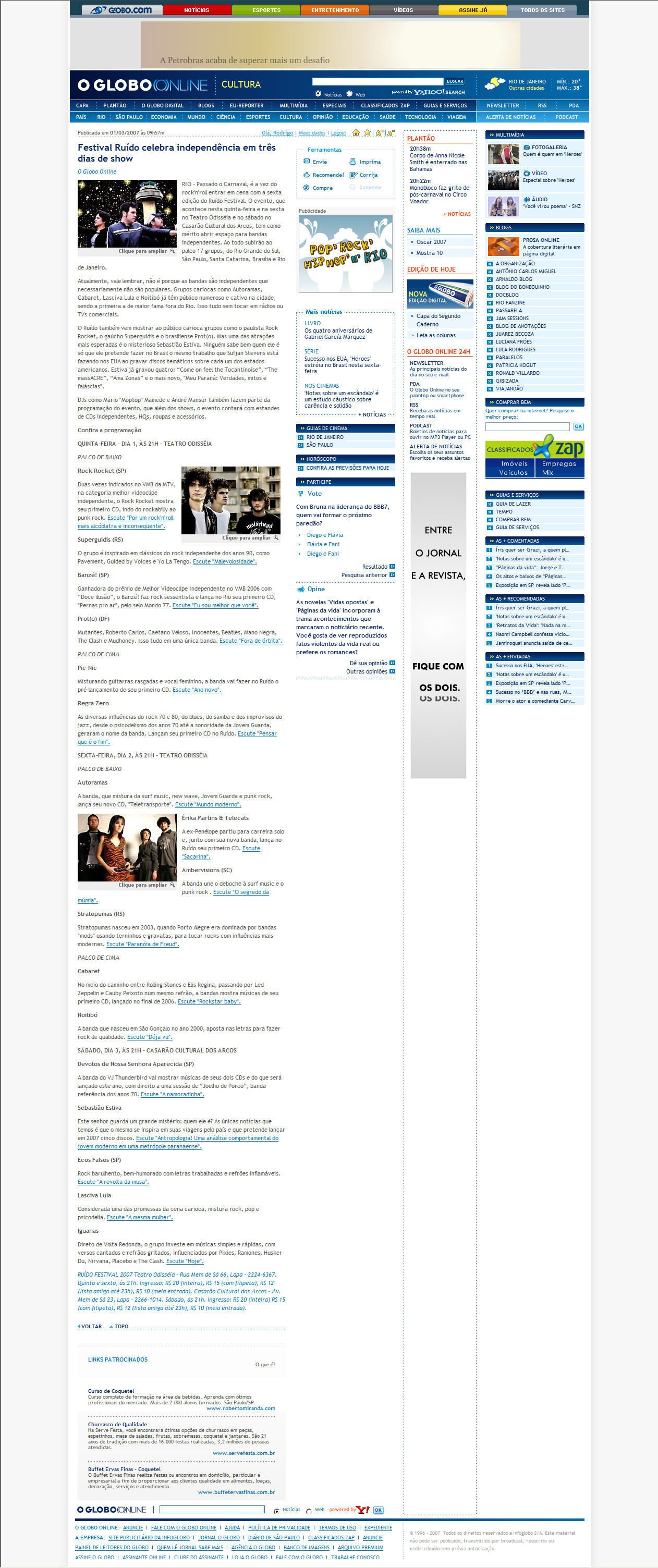This screenshot has width=658, height=1568.
Task: Expand the Guias de Cinema section header
Action: (x=345, y=428)
